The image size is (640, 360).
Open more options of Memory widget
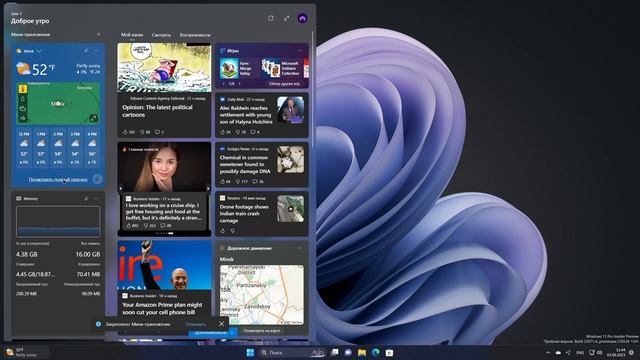(96, 198)
